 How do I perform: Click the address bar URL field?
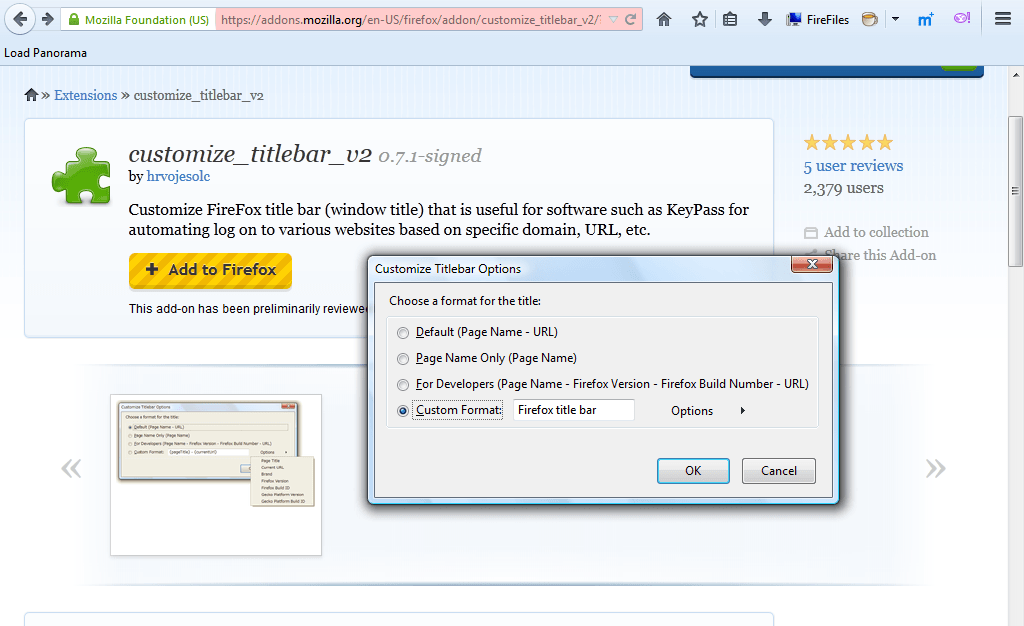pos(410,20)
